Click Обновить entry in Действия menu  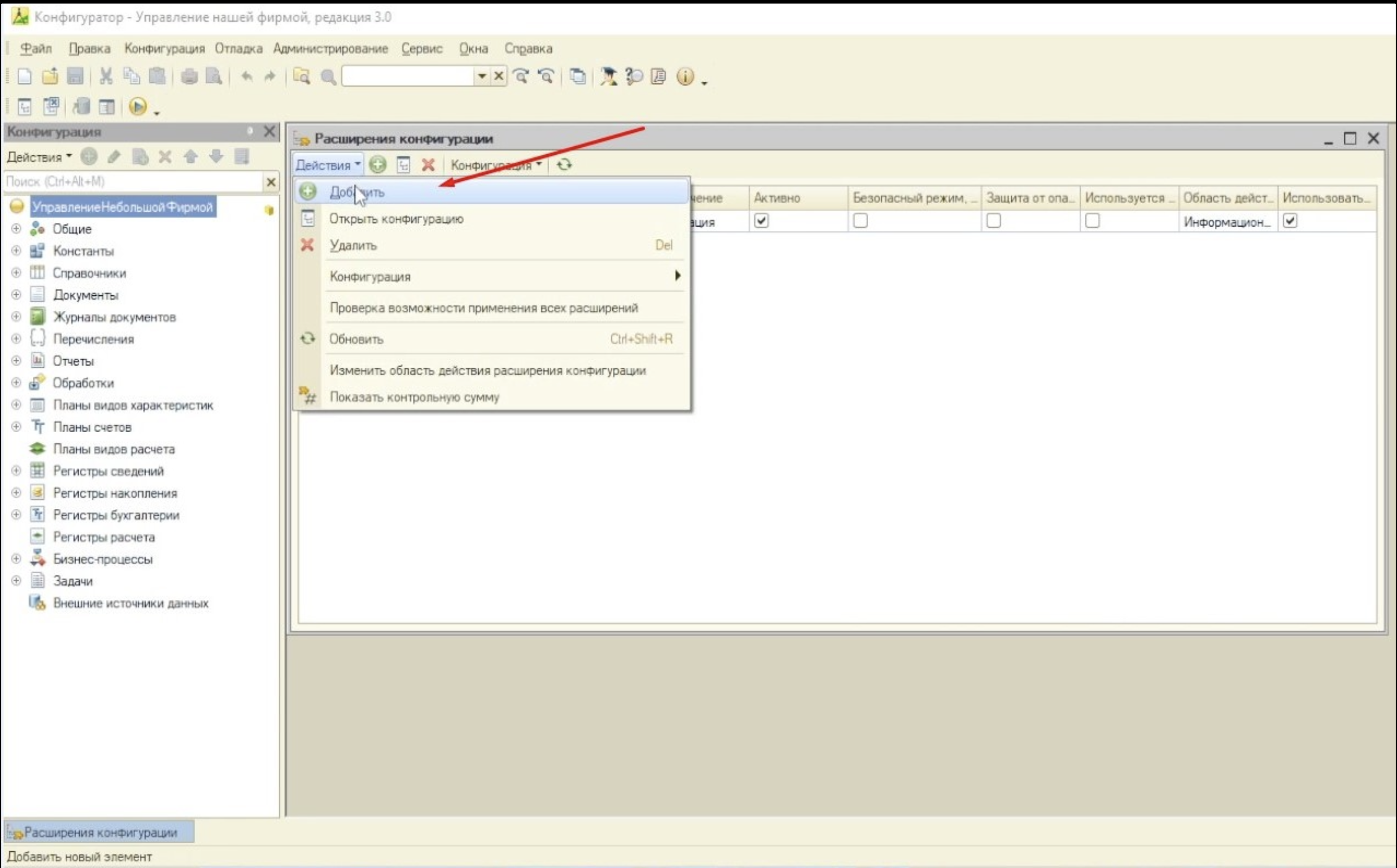point(492,339)
